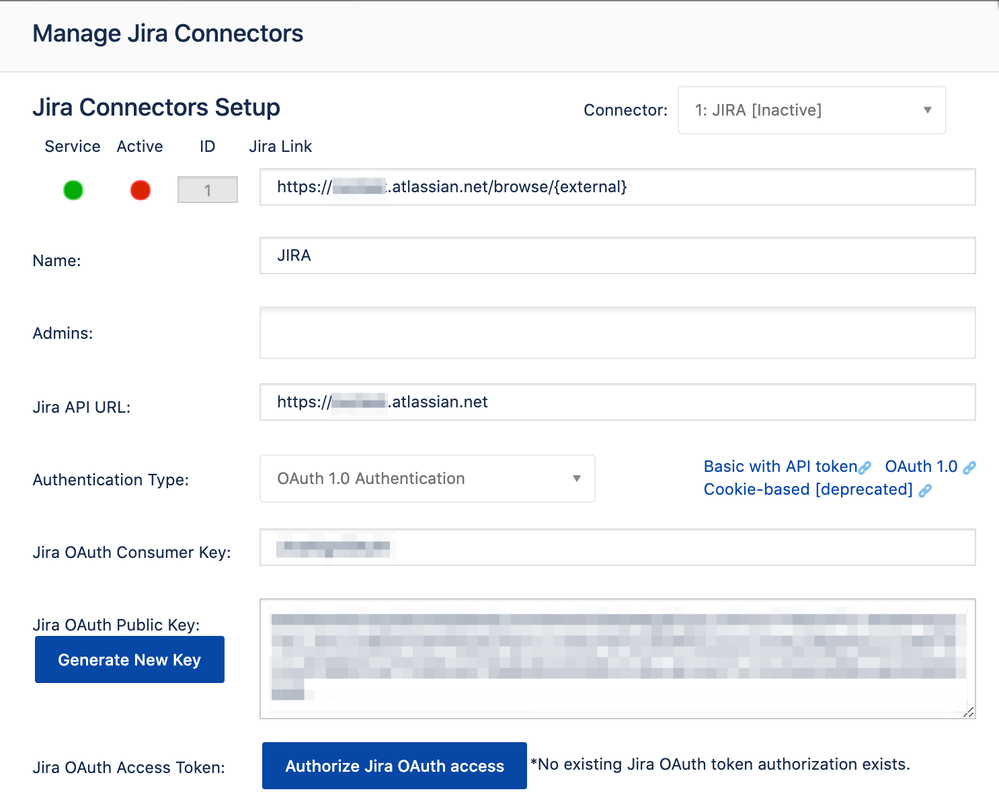This screenshot has width=999, height=808.
Task: Expand the Authentication Type dropdown
Action: 427,479
